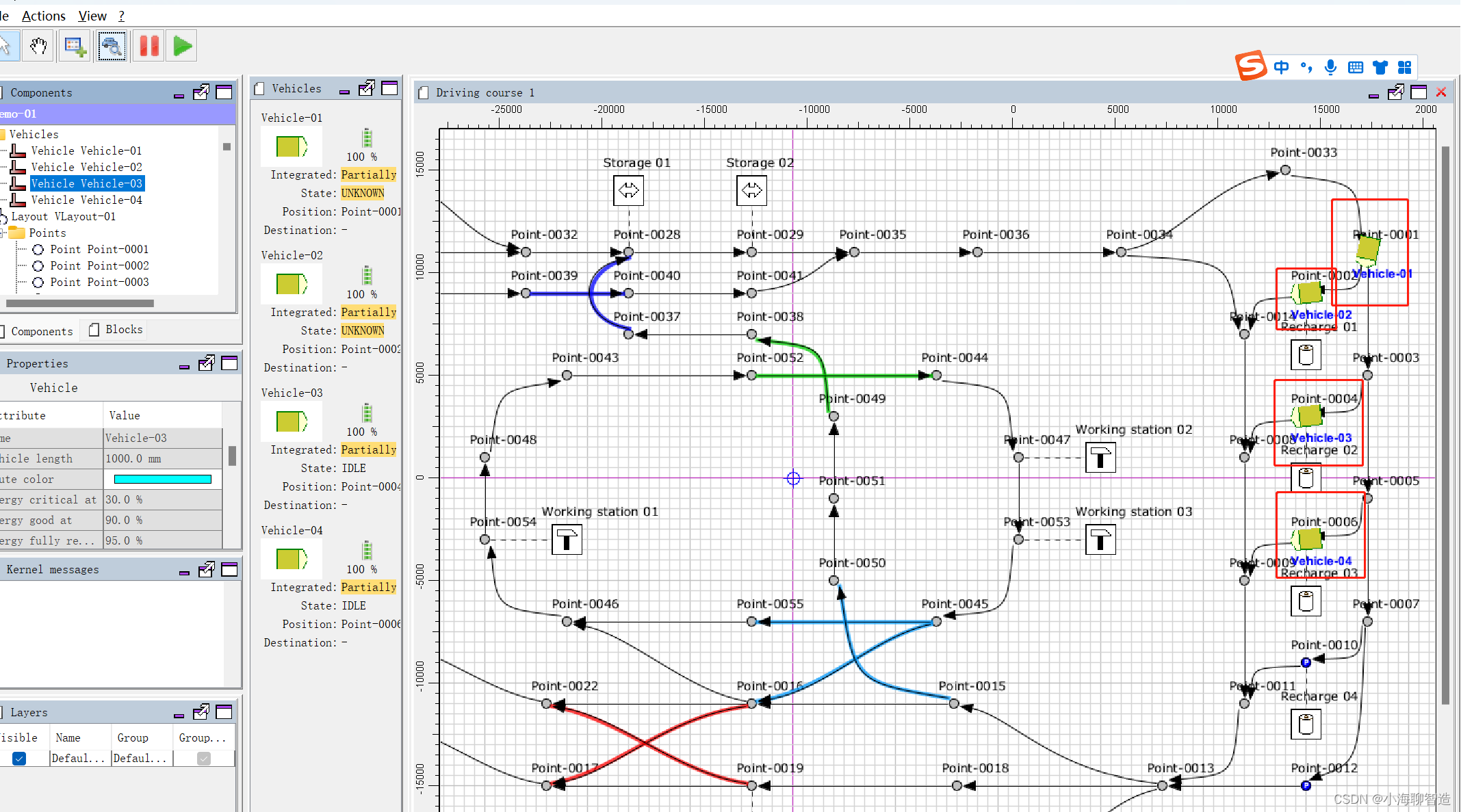Screen dimensions: 1461x812
Task: Click the cyan route color swatch
Action: [x=162, y=479]
